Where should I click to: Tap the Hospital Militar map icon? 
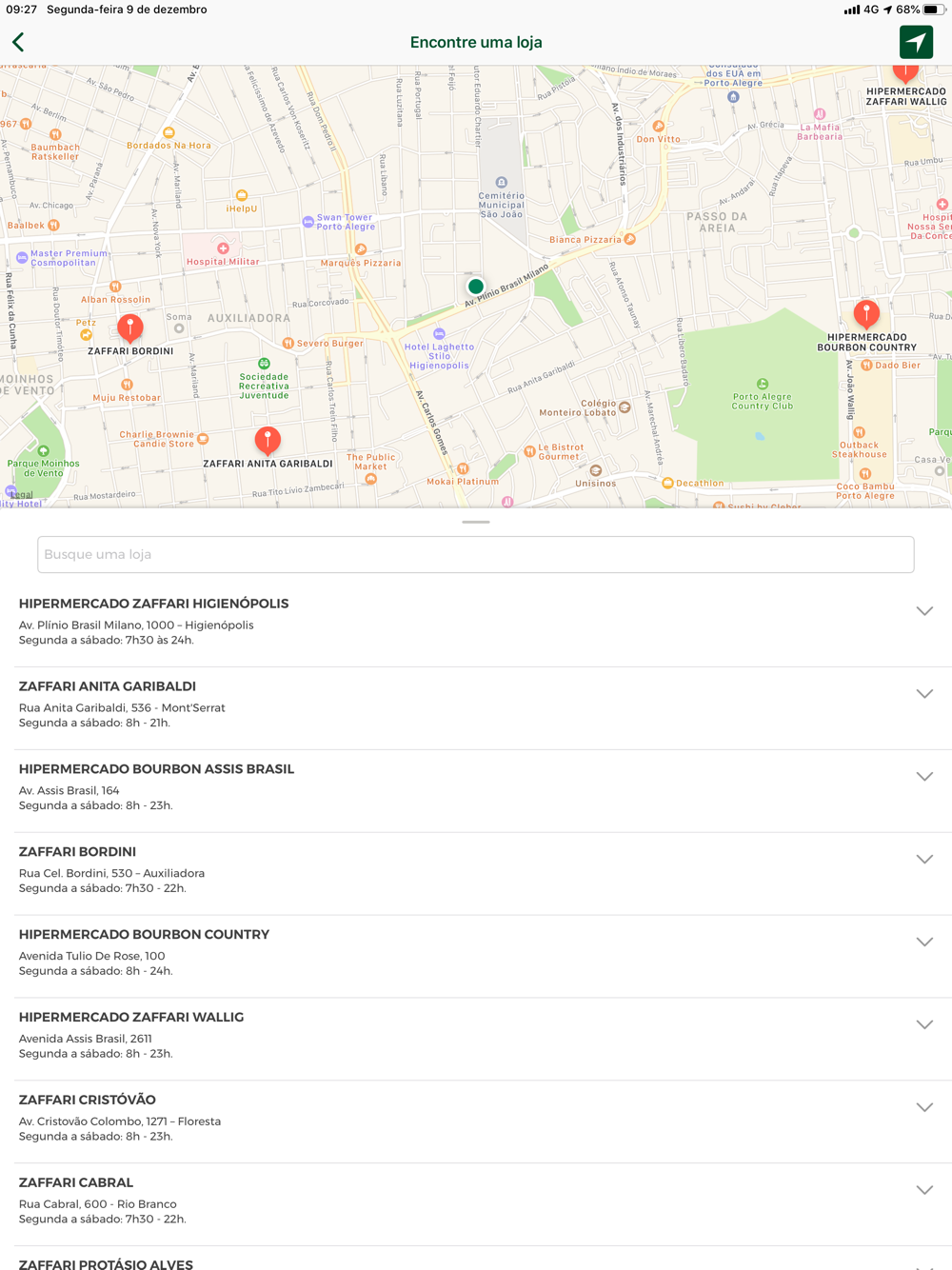tap(223, 248)
